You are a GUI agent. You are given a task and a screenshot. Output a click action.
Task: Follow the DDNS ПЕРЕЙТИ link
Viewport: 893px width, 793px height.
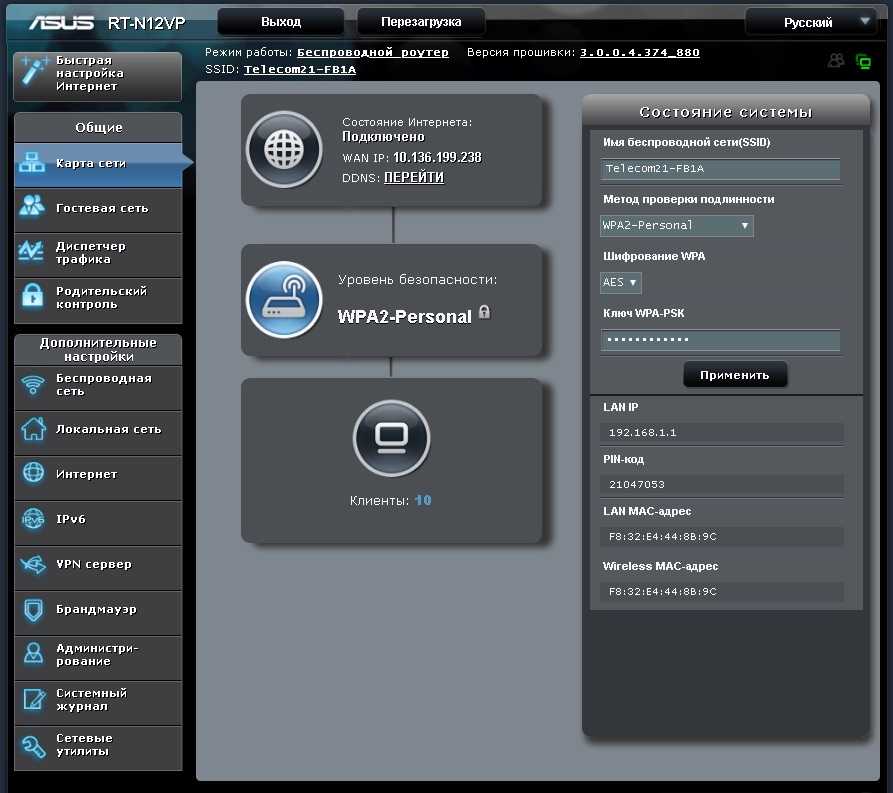coord(413,178)
